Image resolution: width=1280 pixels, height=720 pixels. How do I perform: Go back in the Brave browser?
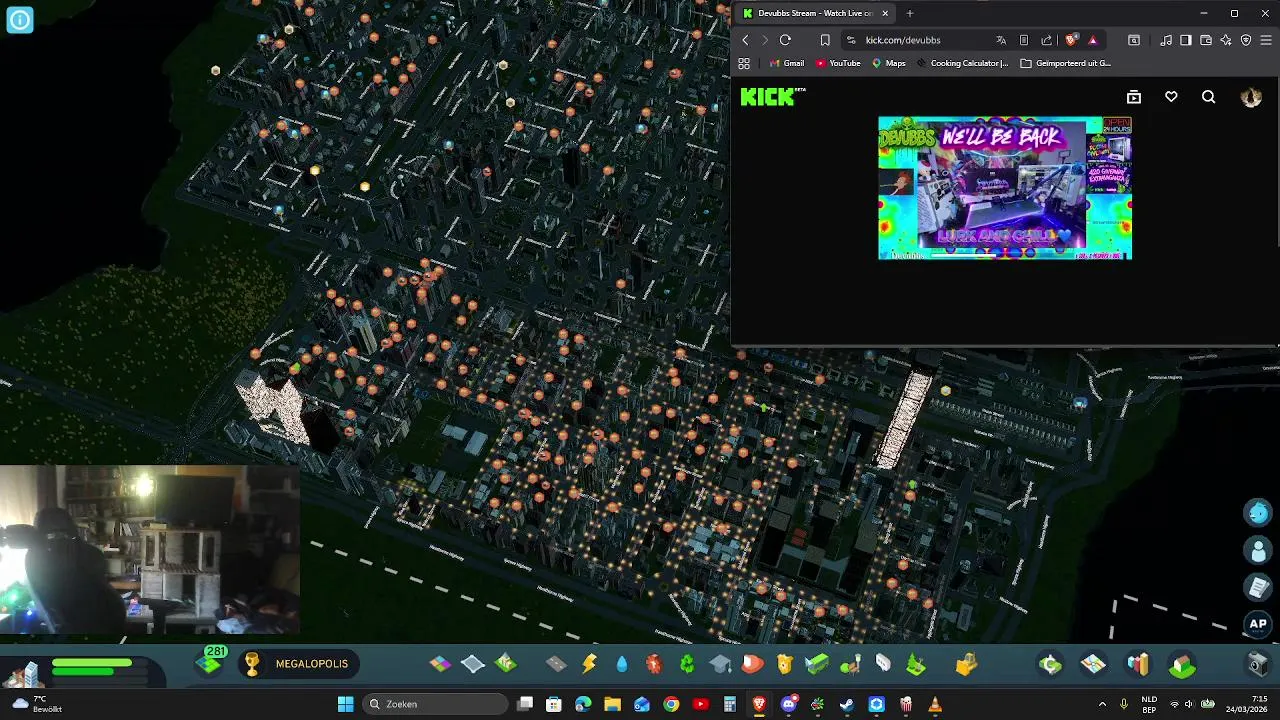(745, 40)
